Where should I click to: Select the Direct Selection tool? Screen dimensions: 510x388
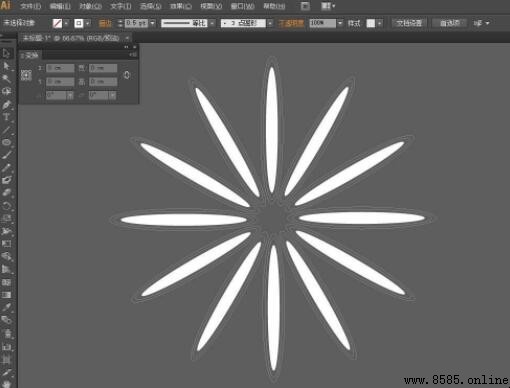[6, 66]
